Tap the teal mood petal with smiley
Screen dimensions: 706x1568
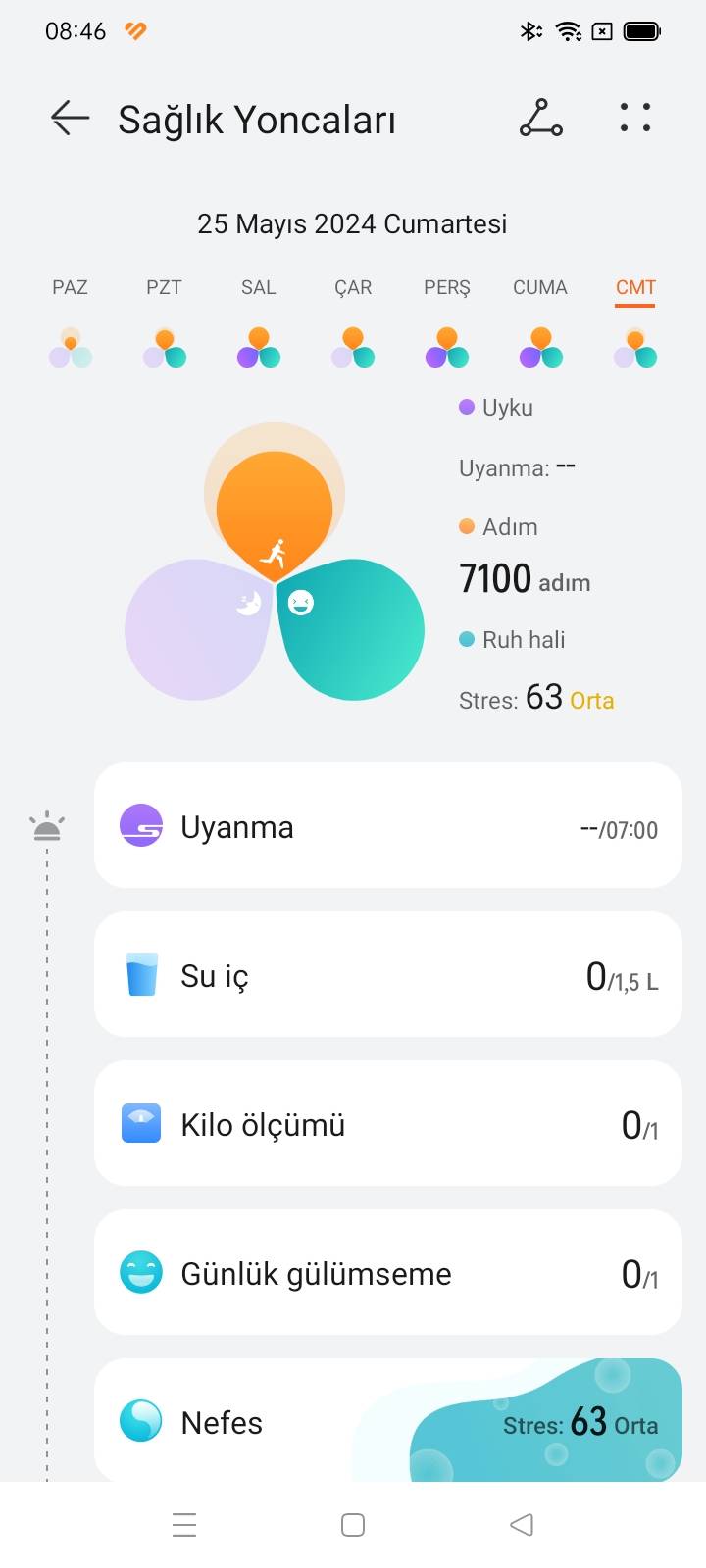coord(350,628)
